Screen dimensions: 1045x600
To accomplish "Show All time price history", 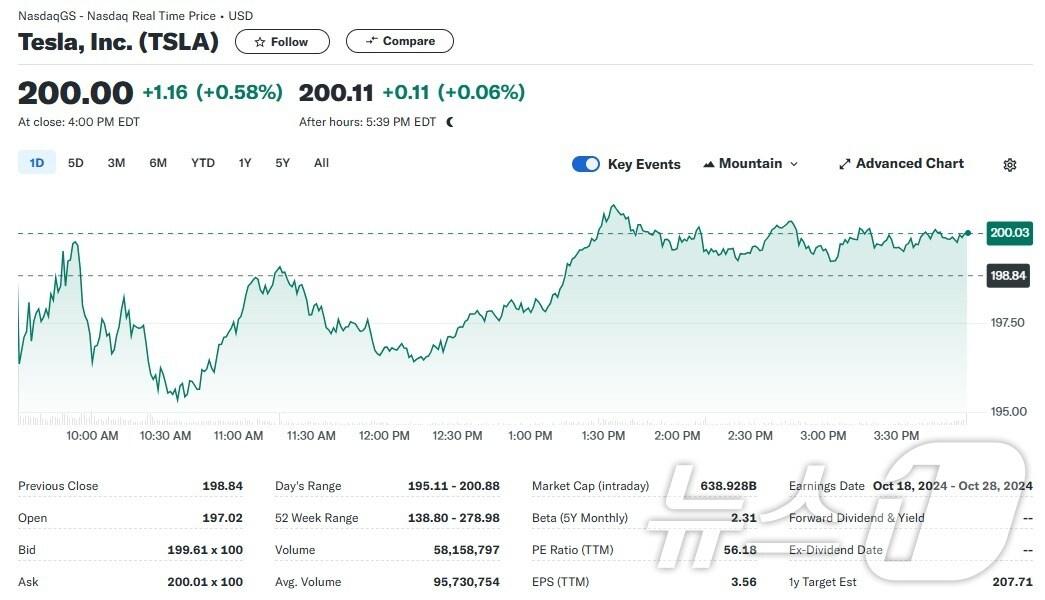I will tap(321, 163).
